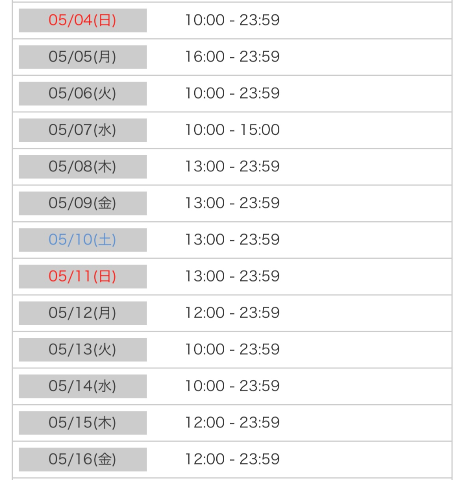This screenshot has width=463, height=480.
Task: Select the 05/14(水) date label
Action: point(83,387)
